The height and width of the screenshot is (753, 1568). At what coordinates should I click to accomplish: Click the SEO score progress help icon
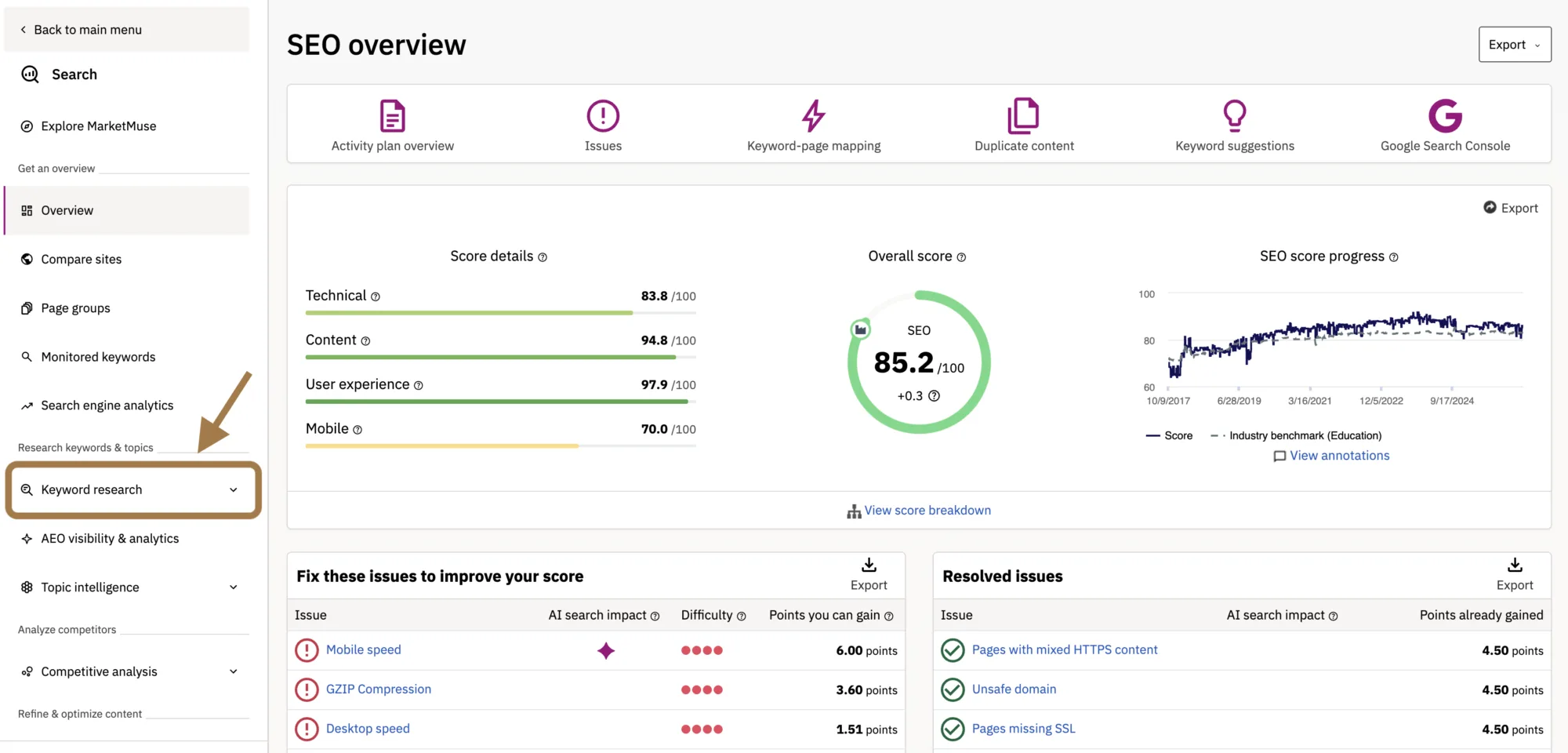click(1393, 257)
